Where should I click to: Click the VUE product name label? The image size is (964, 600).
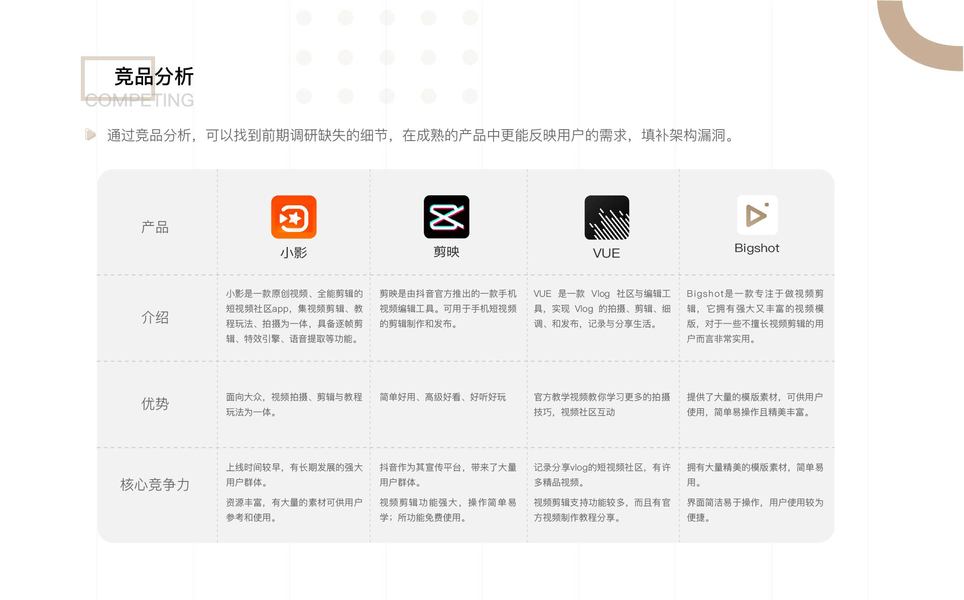click(606, 253)
